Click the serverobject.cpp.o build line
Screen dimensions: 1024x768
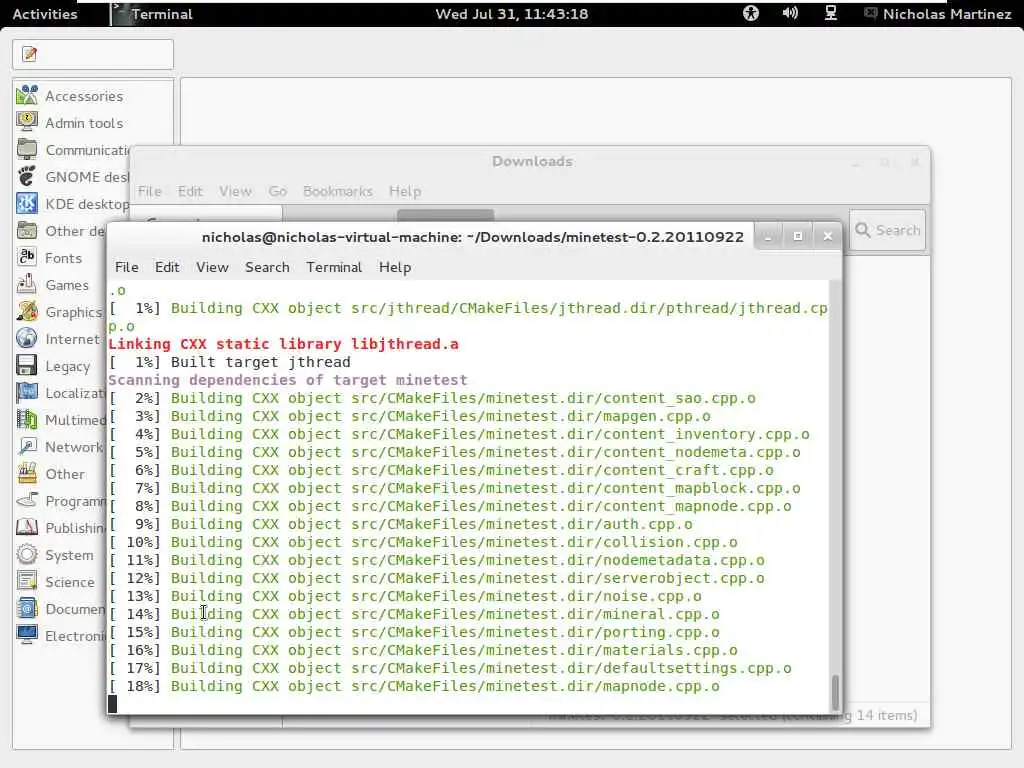(437, 578)
